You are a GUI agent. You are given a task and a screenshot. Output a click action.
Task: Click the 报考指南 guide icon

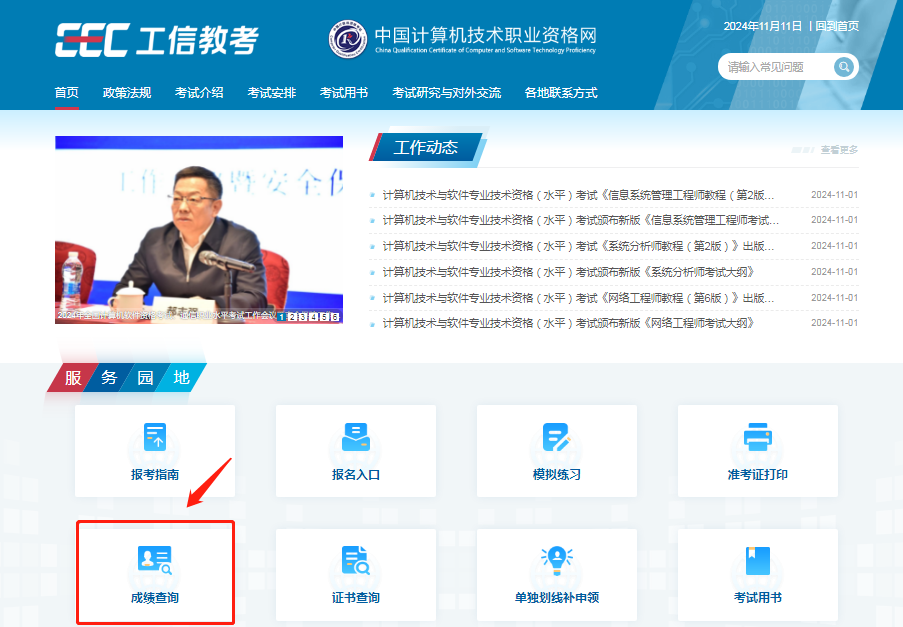coord(155,437)
